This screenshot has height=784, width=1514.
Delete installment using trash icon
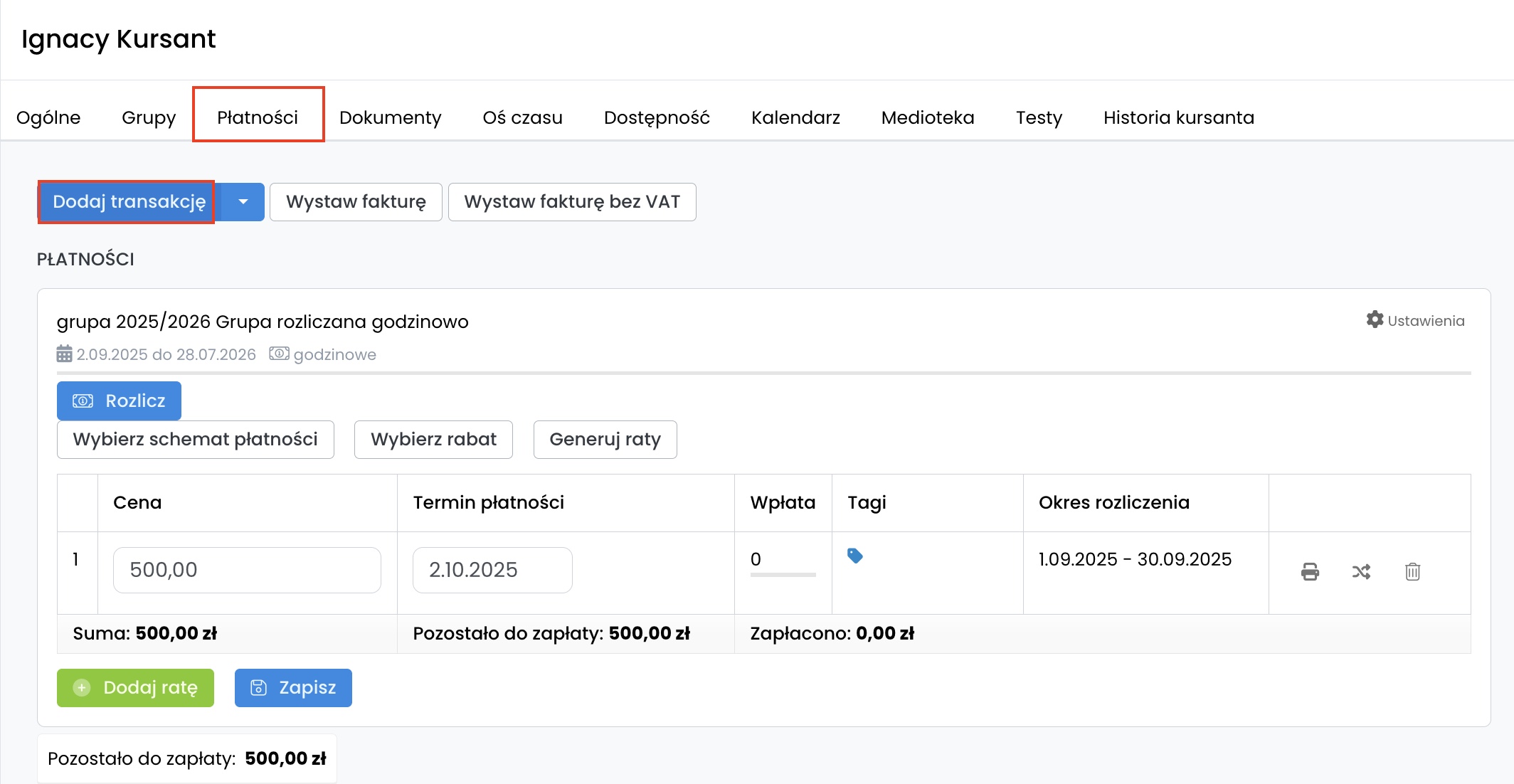click(1412, 571)
